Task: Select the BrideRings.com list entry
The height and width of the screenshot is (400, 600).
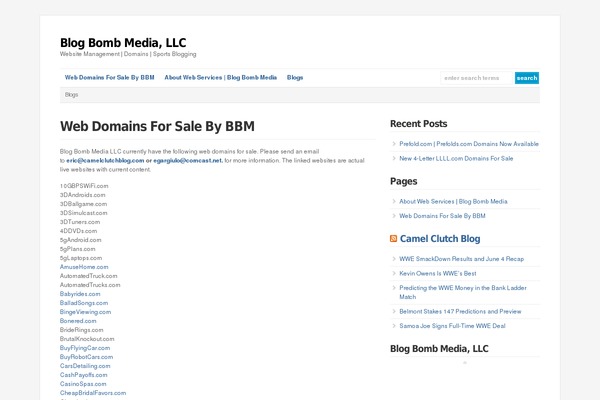Action: [x=82, y=330]
